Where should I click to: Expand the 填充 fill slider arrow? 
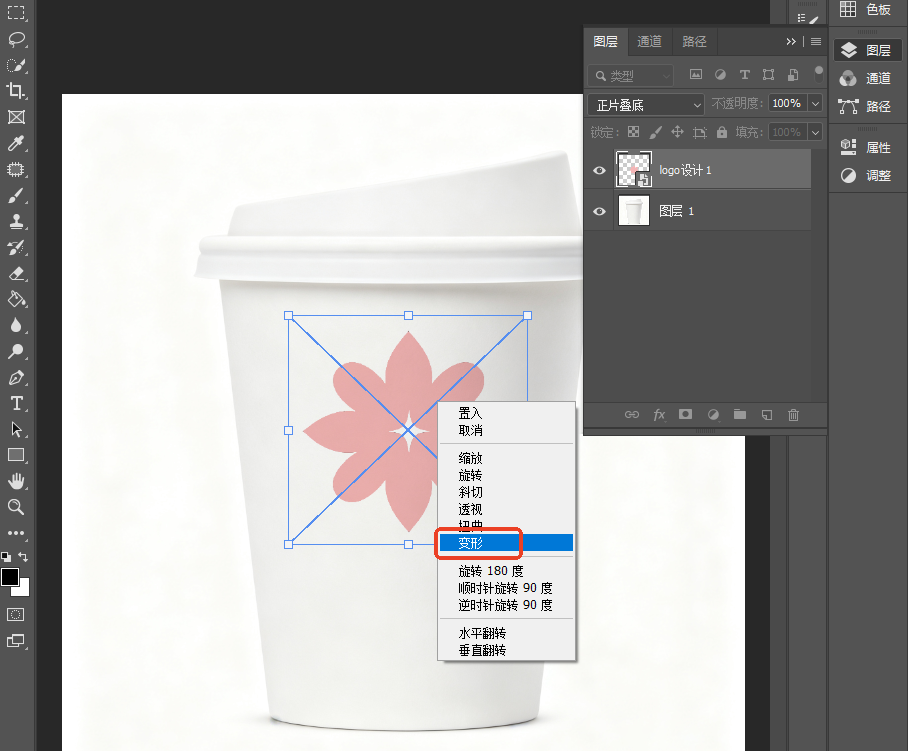pos(815,133)
